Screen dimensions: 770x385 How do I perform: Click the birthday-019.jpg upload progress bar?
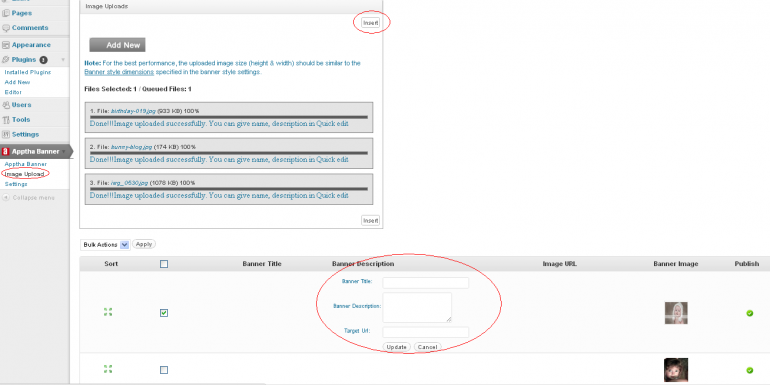[x=229, y=117]
